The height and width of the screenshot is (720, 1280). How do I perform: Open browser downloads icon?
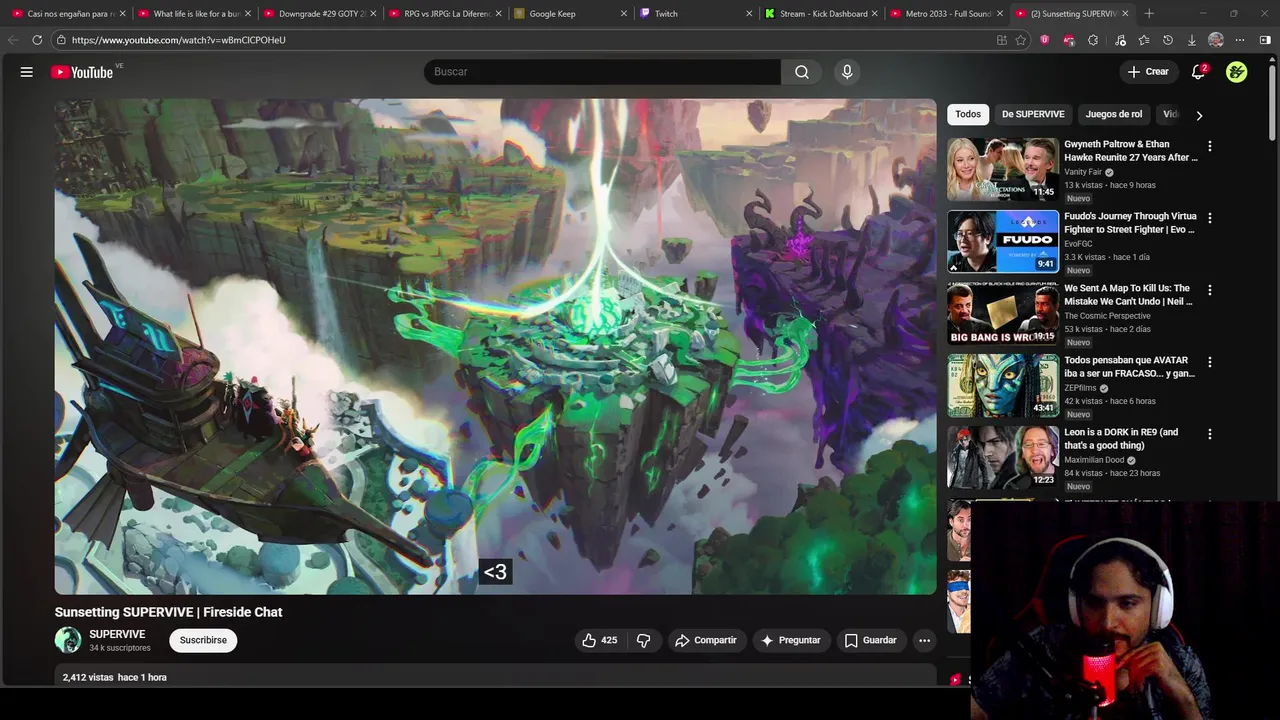tap(1191, 40)
